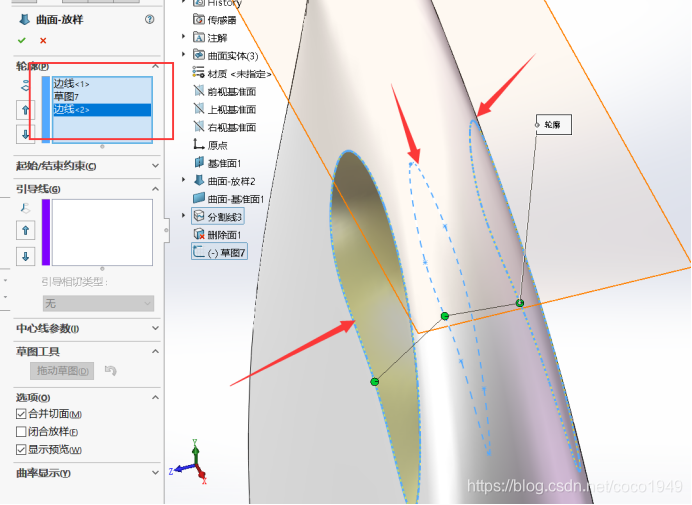This screenshot has height=505, width=692.
Task: Expand the 起始/结束约束 section
Action: click(x=155, y=166)
